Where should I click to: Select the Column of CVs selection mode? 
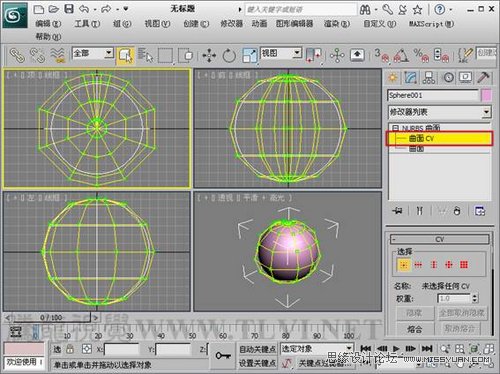434,265
